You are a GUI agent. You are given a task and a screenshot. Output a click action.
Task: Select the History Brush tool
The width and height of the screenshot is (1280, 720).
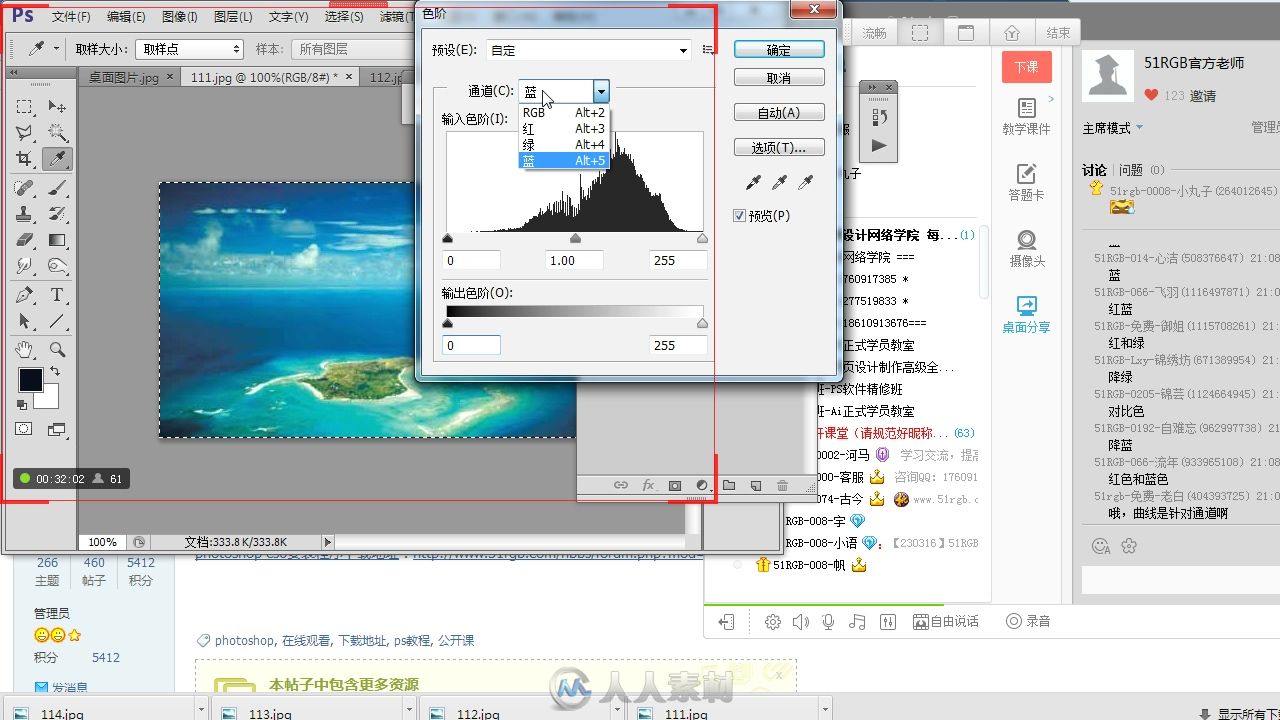pyautogui.click(x=57, y=214)
